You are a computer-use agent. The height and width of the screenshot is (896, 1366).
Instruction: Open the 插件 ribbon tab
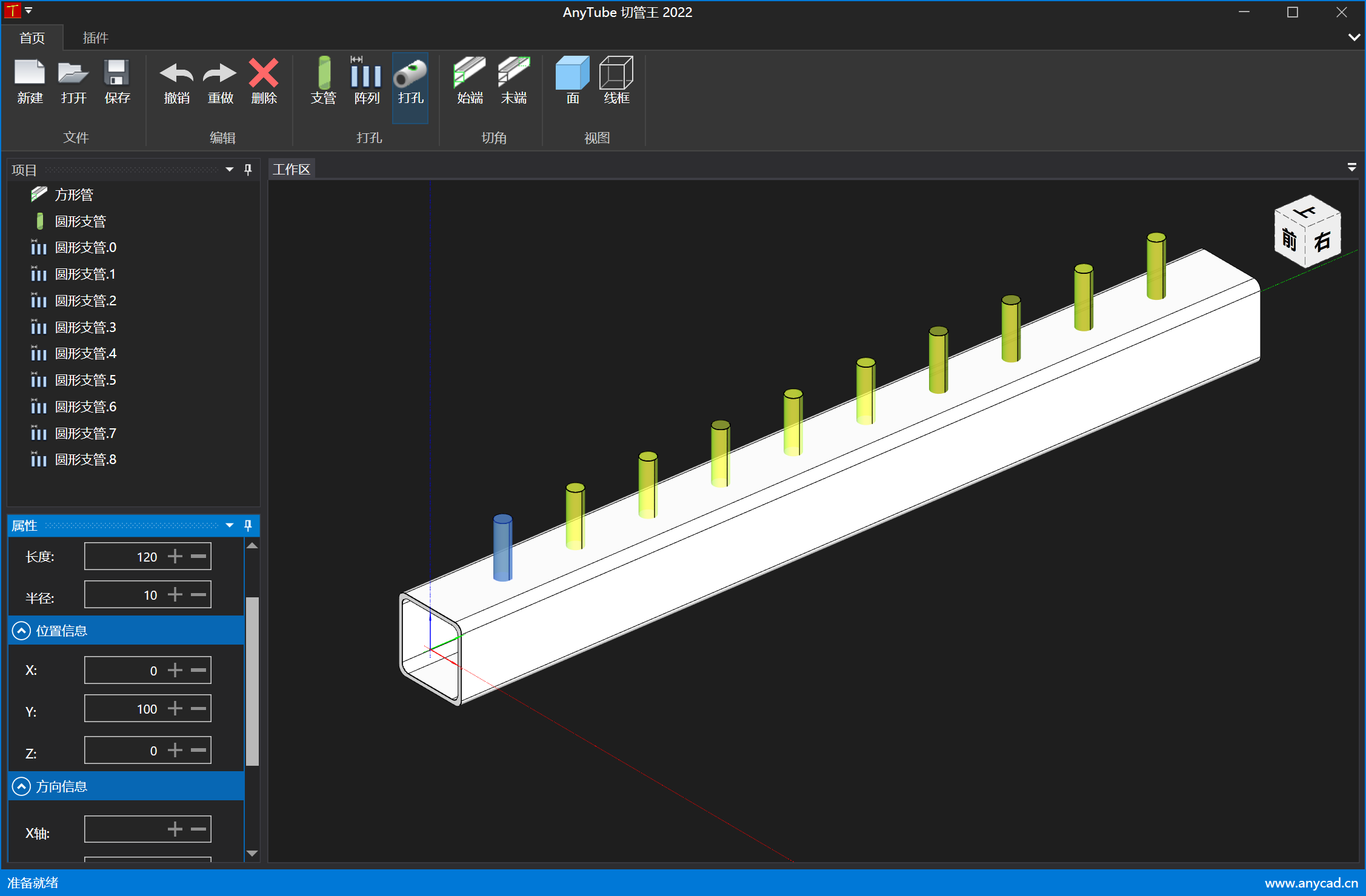click(x=95, y=38)
